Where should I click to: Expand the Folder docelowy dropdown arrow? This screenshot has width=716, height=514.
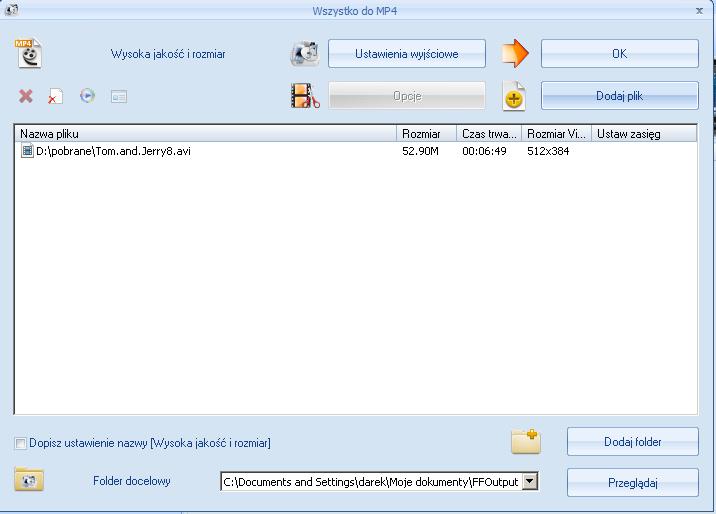tap(530, 481)
